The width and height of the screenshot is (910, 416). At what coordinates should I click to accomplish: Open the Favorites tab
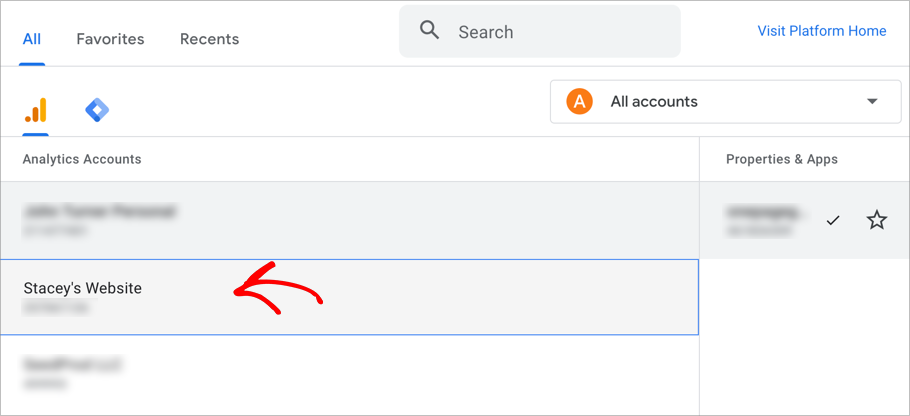point(110,39)
